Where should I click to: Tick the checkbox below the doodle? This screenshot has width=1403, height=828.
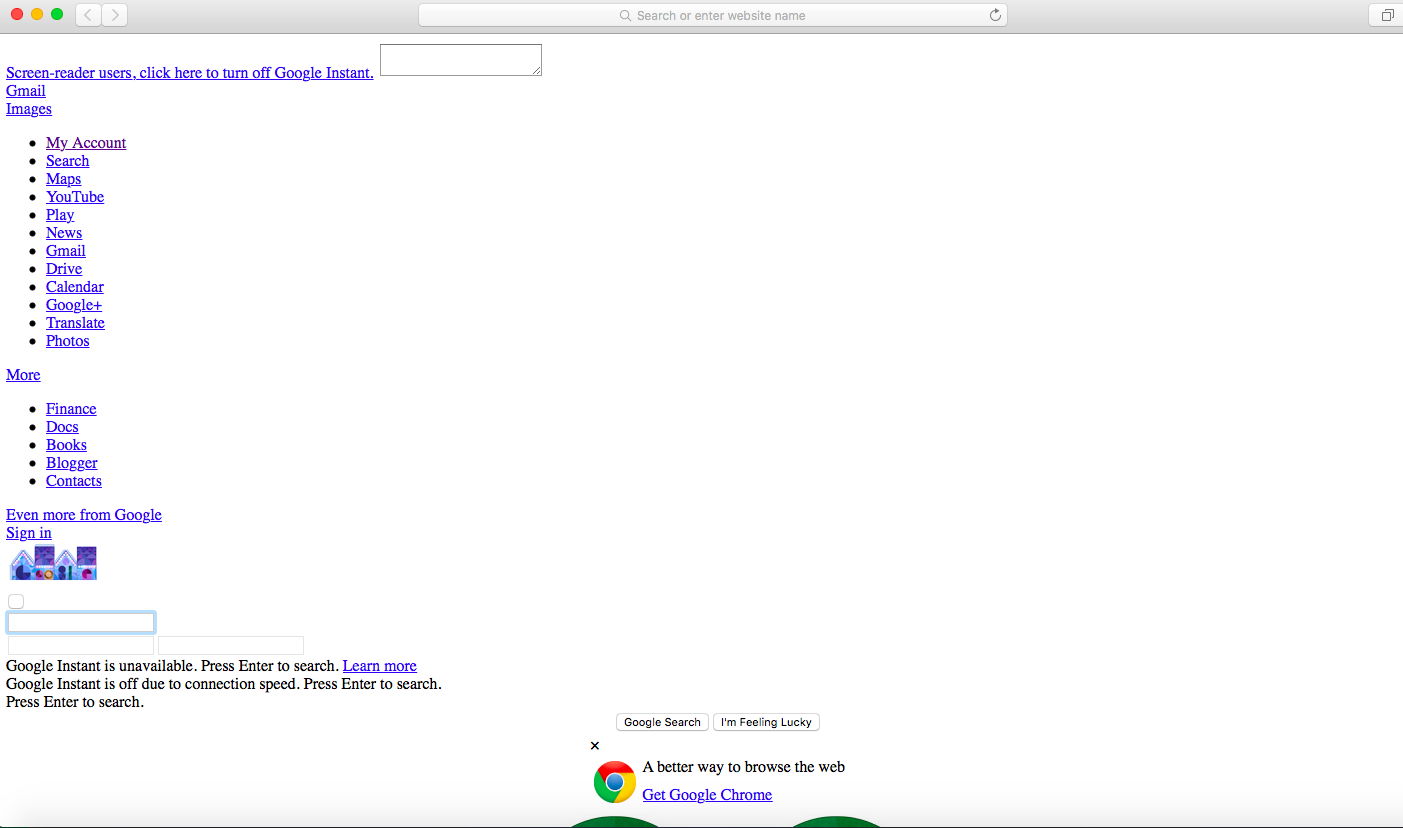pos(16,601)
